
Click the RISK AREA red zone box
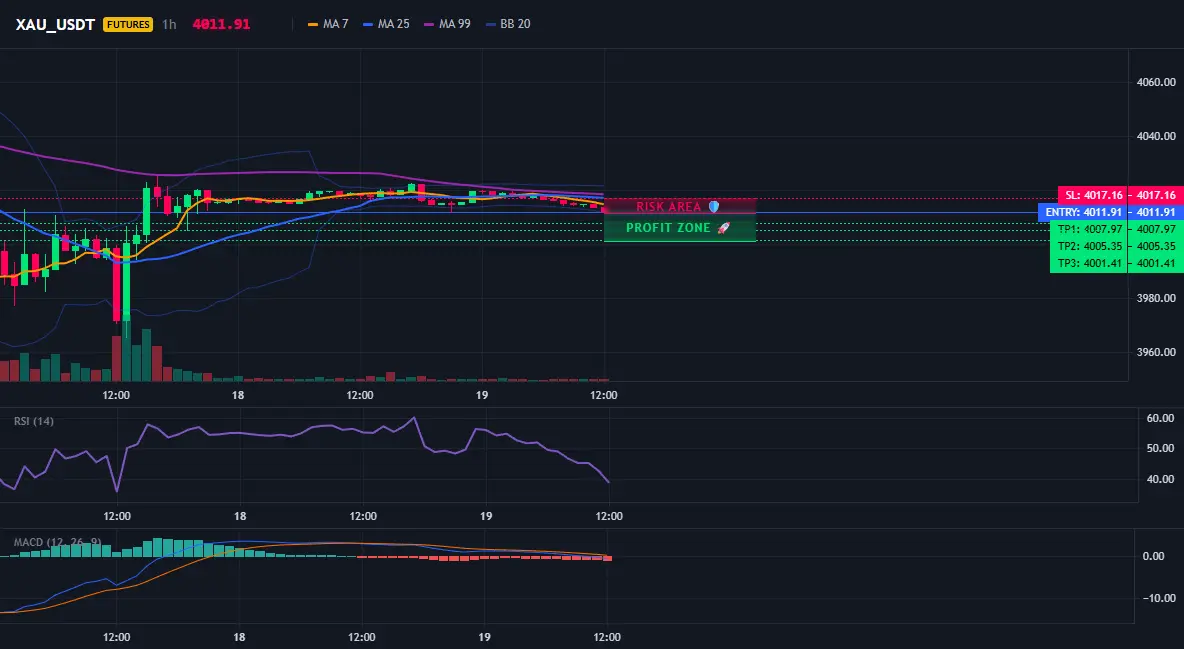pos(680,206)
